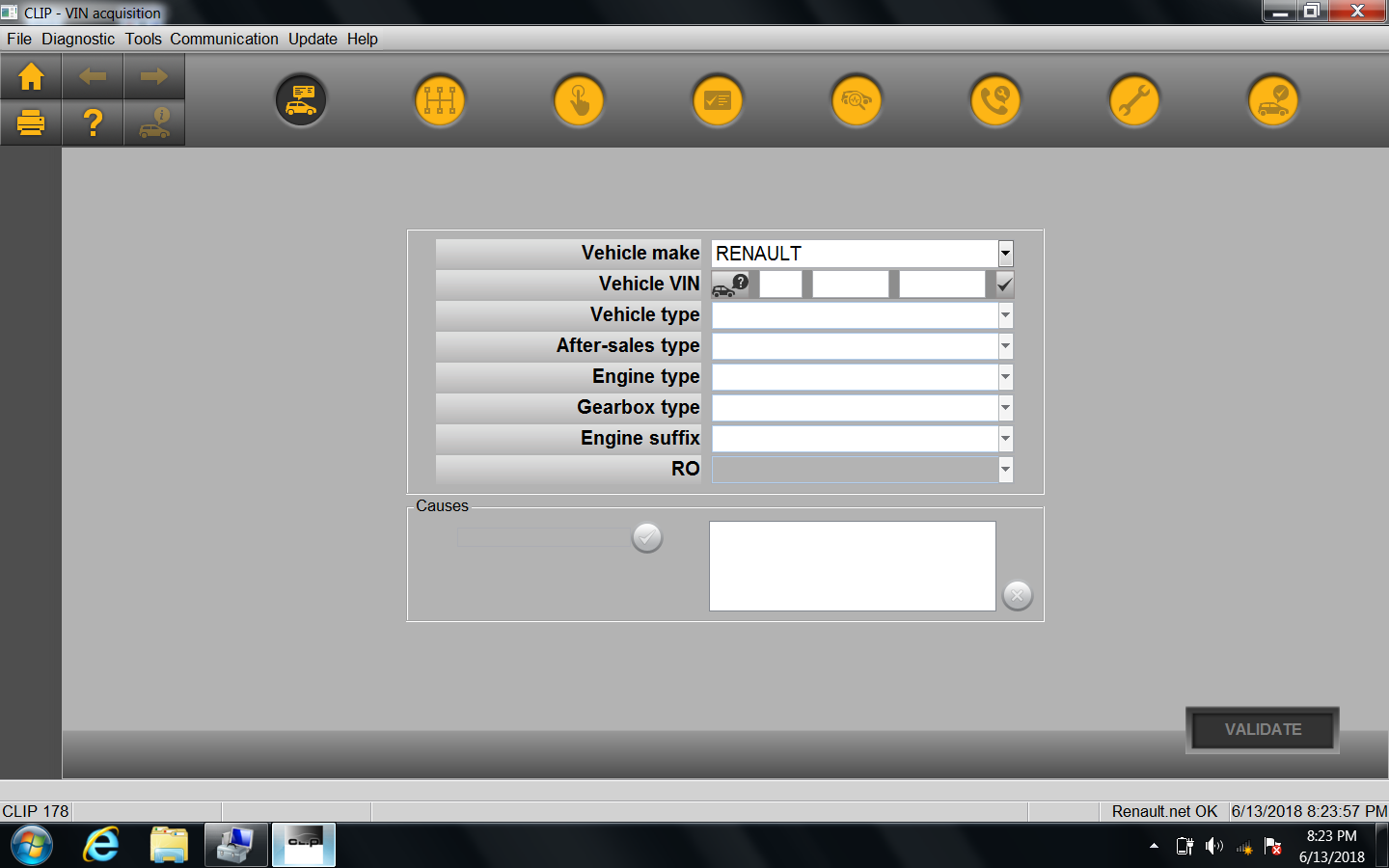The height and width of the screenshot is (868, 1389).
Task: Click the car with checkmark icon
Action: [x=1273, y=100]
